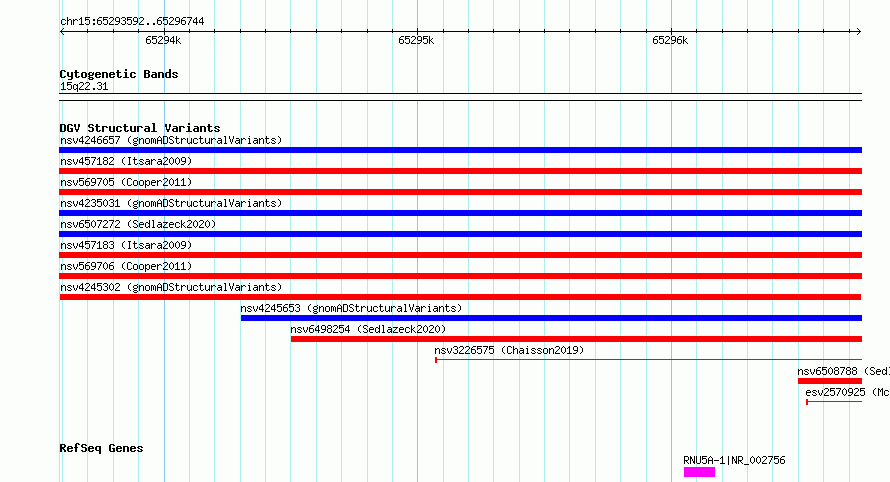890x482 pixels.
Task: Click the short red bar under nsv6508788
Action: coord(830,381)
